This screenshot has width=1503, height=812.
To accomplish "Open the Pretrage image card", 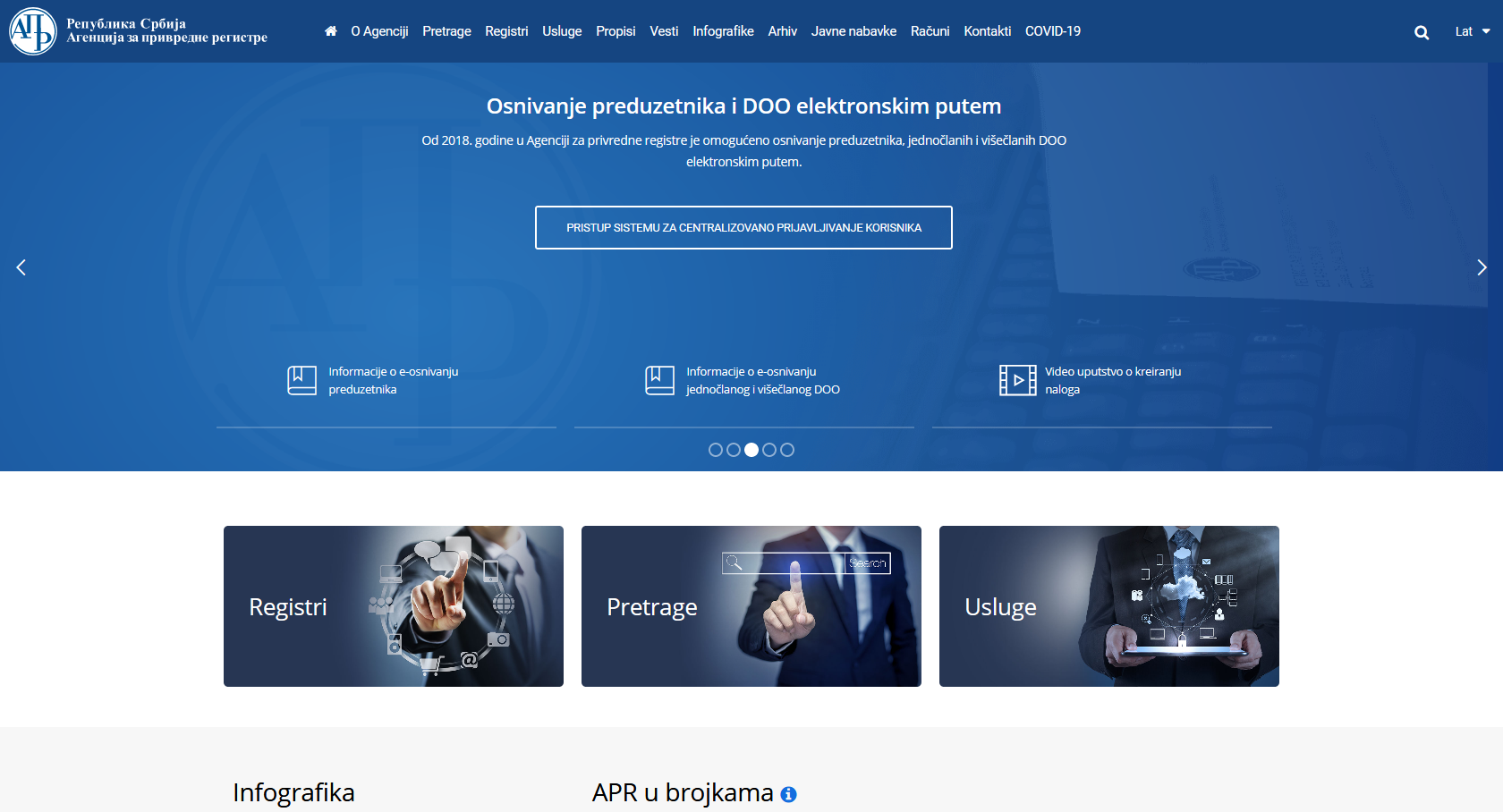I will pyautogui.click(x=751, y=606).
